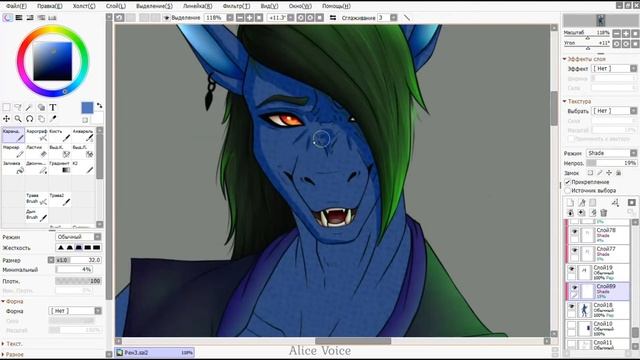Screen dimensions: 640x360
Task: Select the Трава Brush preset
Action: coord(36,199)
